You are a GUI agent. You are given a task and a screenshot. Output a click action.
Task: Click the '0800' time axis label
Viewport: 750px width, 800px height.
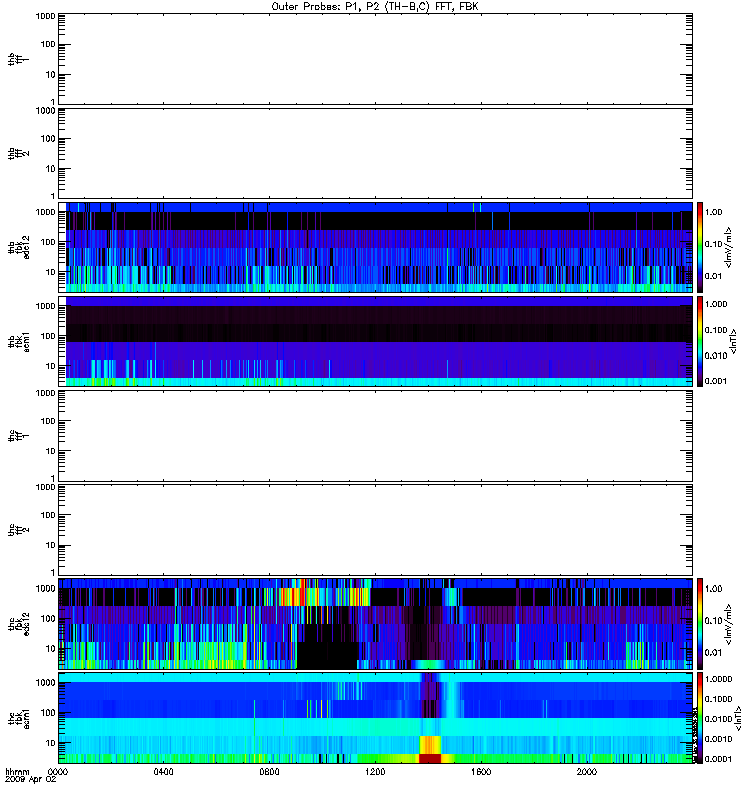click(269, 771)
